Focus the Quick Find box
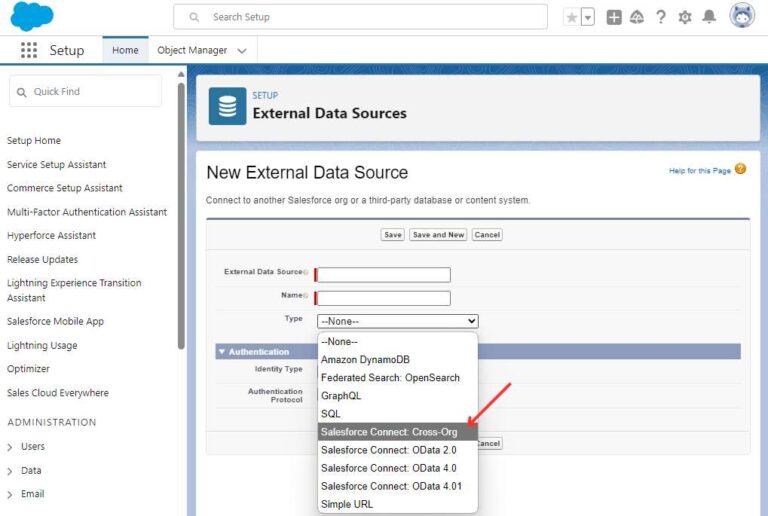 pos(85,91)
